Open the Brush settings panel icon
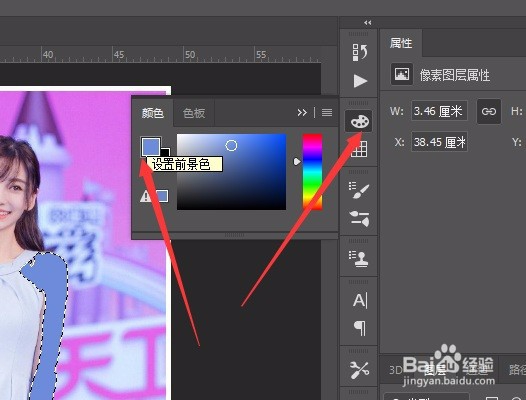 (359, 190)
